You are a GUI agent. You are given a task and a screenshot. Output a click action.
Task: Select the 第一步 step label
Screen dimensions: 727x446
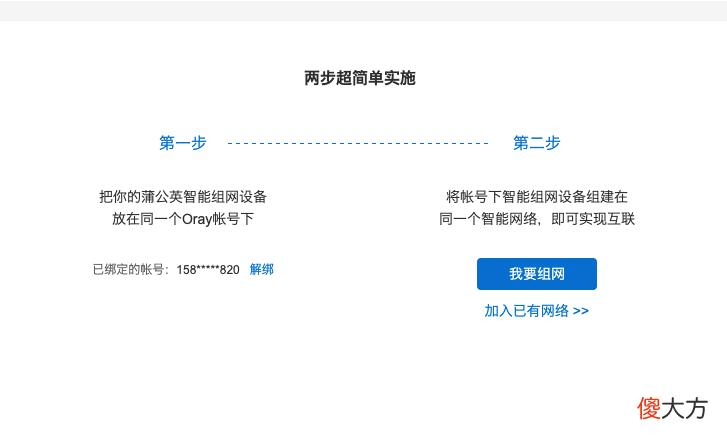click(183, 143)
